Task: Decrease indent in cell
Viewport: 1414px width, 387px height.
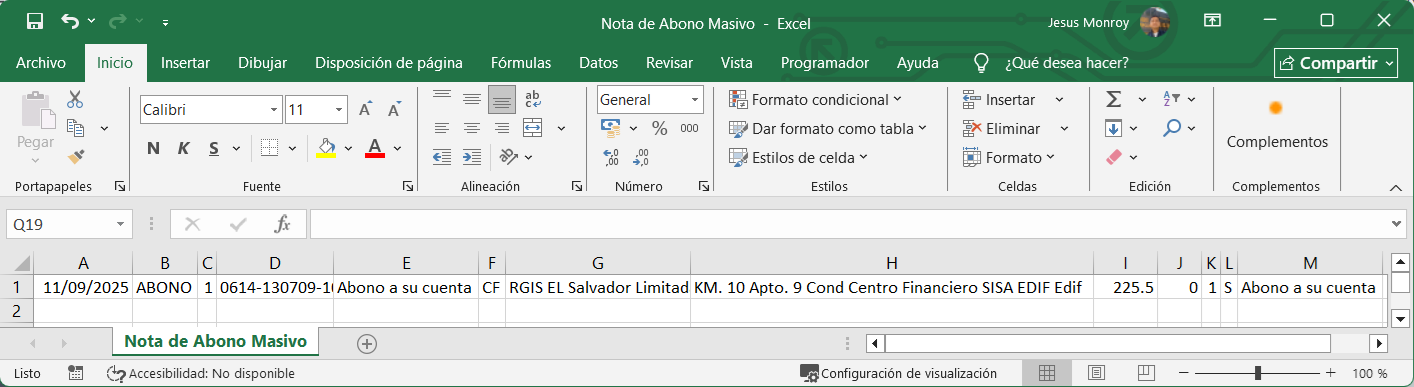Action: point(441,156)
